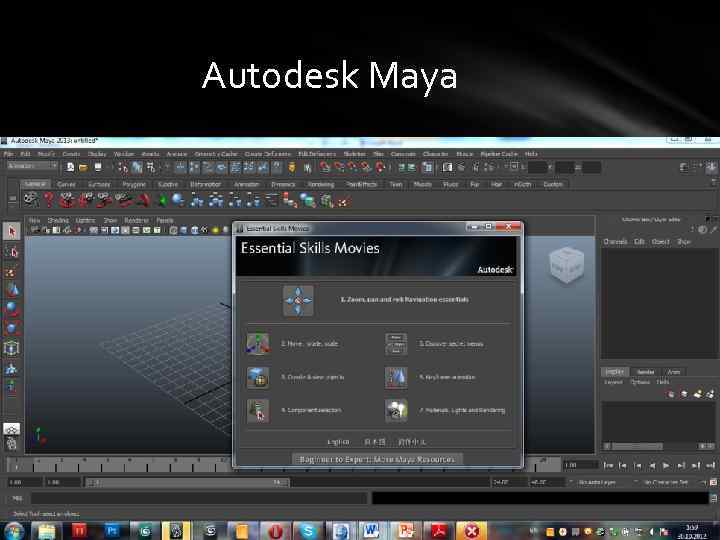Play the Create & view objects movie icon
Viewport: 720px width, 540px height.
point(258,377)
